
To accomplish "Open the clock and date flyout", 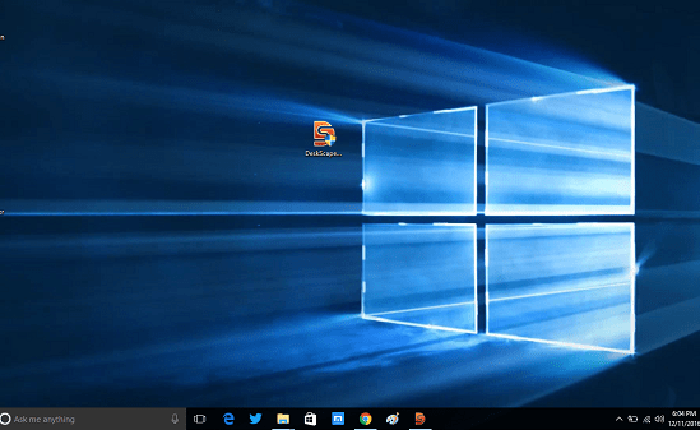I will [684, 419].
